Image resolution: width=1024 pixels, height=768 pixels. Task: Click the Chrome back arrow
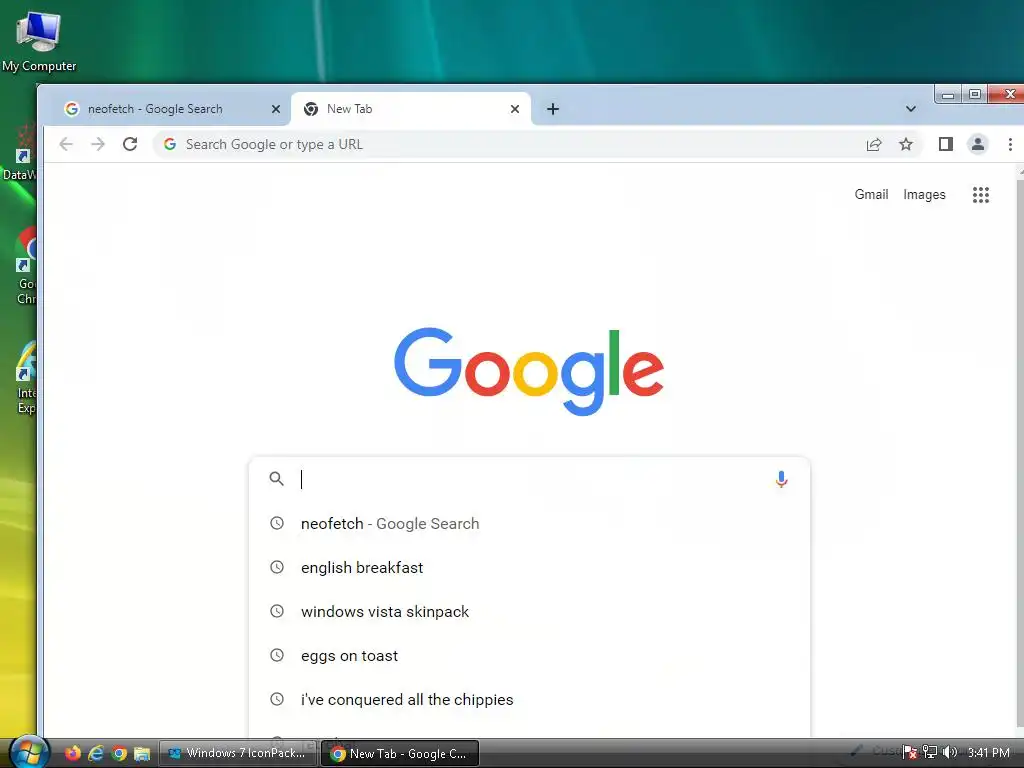point(66,144)
